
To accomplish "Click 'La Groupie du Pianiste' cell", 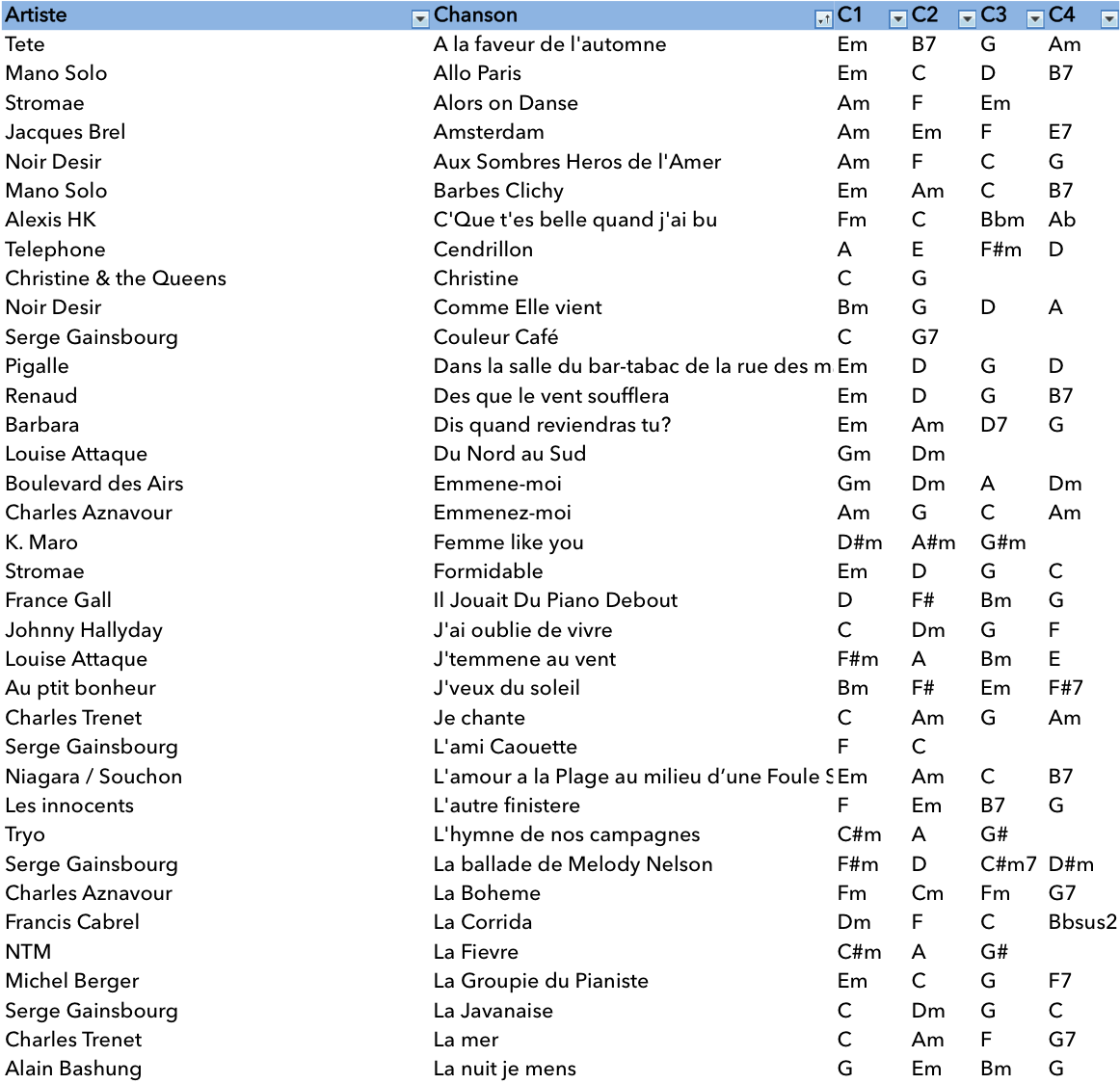I will click(541, 981).
